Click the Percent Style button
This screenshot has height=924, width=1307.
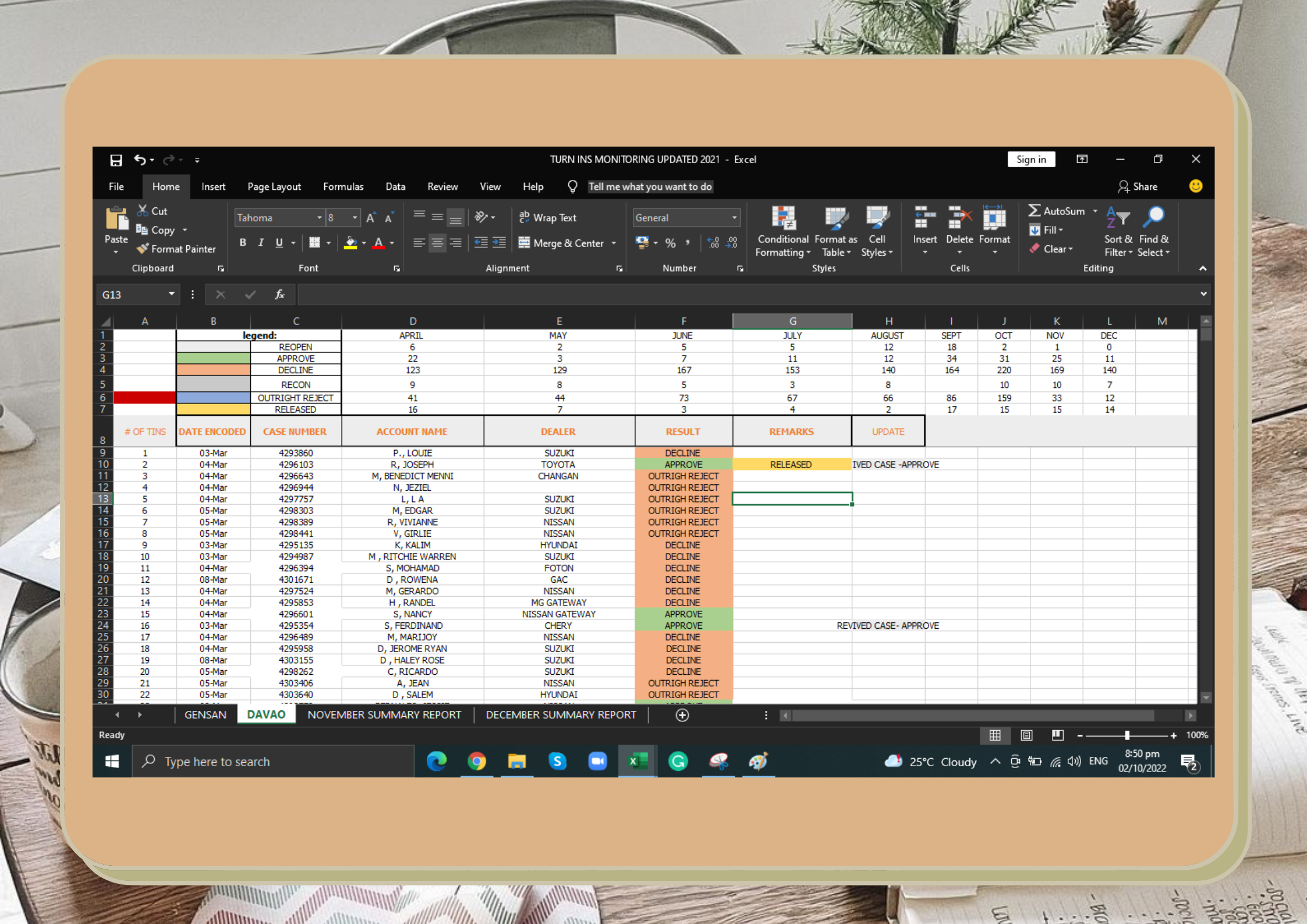coord(670,243)
